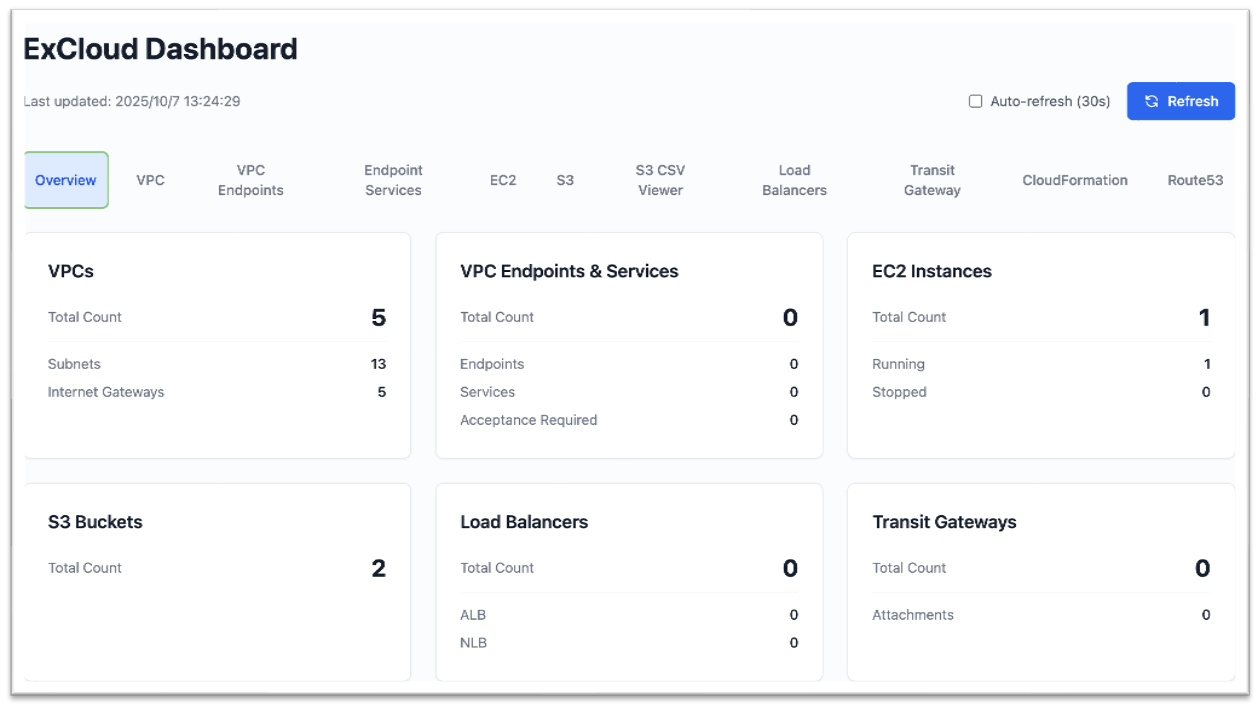Screen dimensions: 1260x710
Task: Click the EC2 Instances total count value
Action: (x=1204, y=317)
